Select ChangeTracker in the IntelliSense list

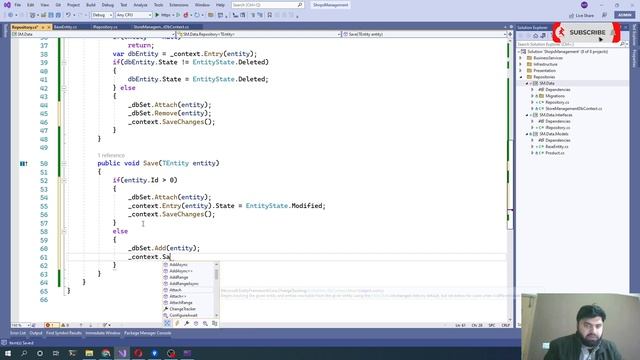(182, 309)
